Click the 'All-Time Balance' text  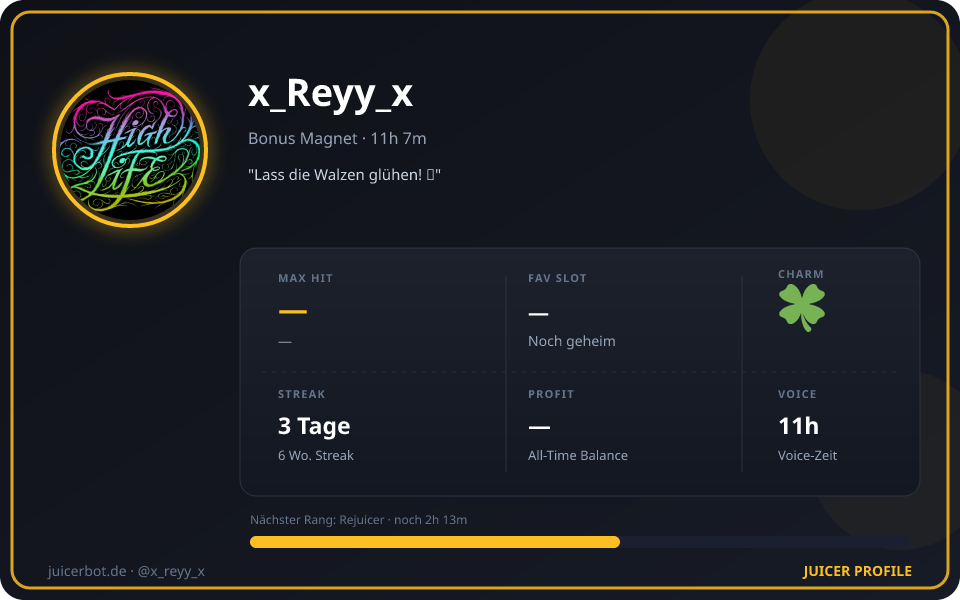coord(578,456)
